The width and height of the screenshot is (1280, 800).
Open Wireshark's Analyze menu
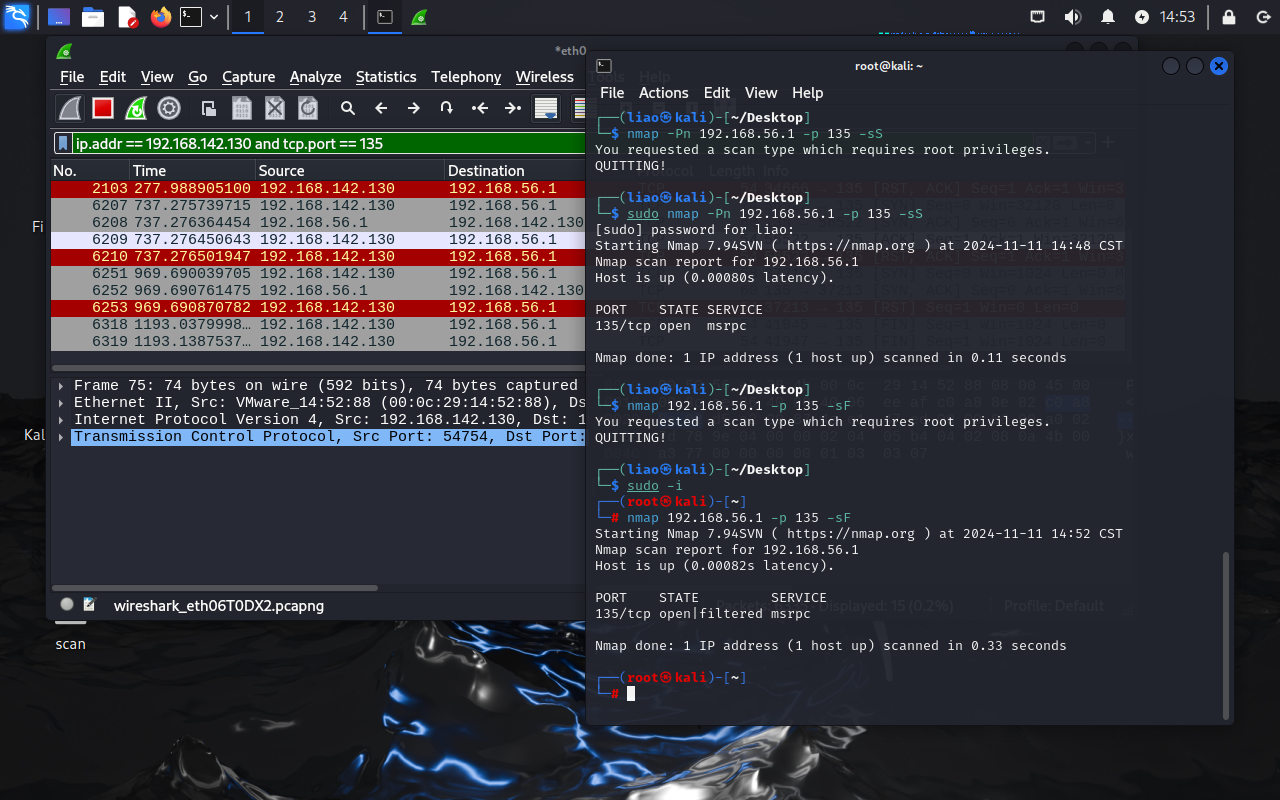pyautogui.click(x=315, y=77)
